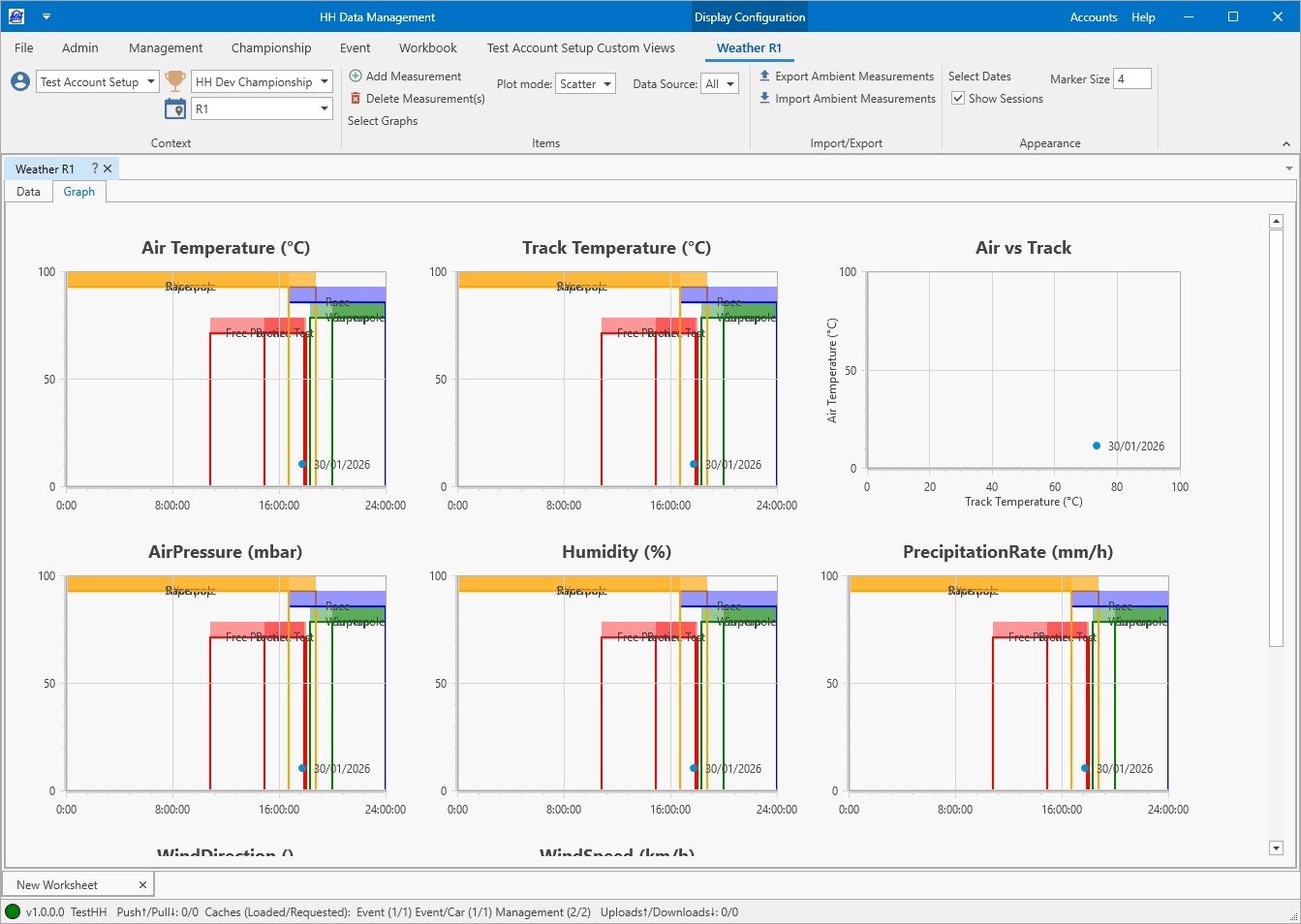Click the event calendar icon
The image size is (1301, 924).
[175, 109]
